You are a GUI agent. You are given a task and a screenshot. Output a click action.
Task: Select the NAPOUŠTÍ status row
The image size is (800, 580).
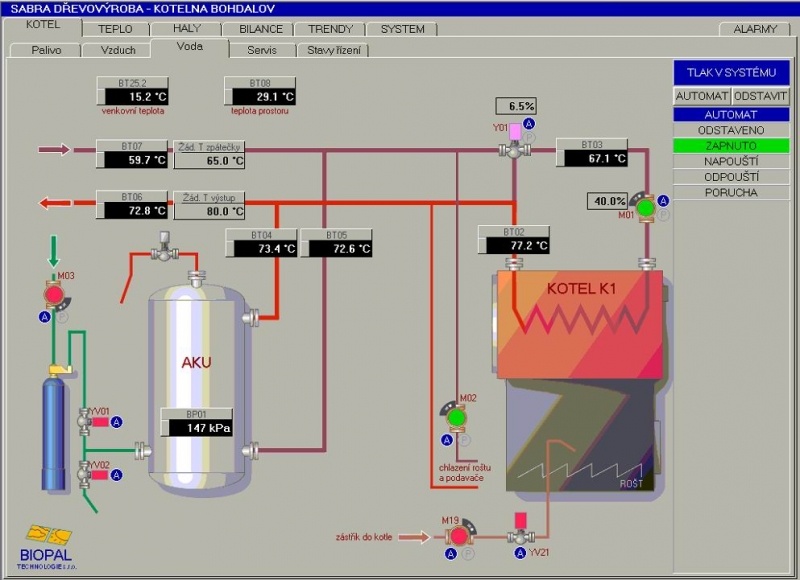coord(731,161)
